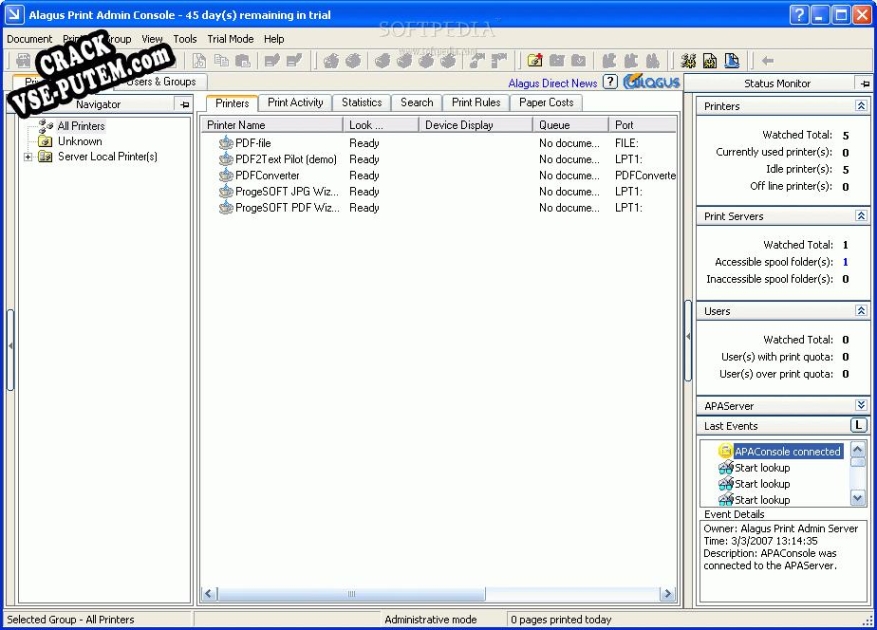Click the back arrow navigation icon

tap(767, 61)
